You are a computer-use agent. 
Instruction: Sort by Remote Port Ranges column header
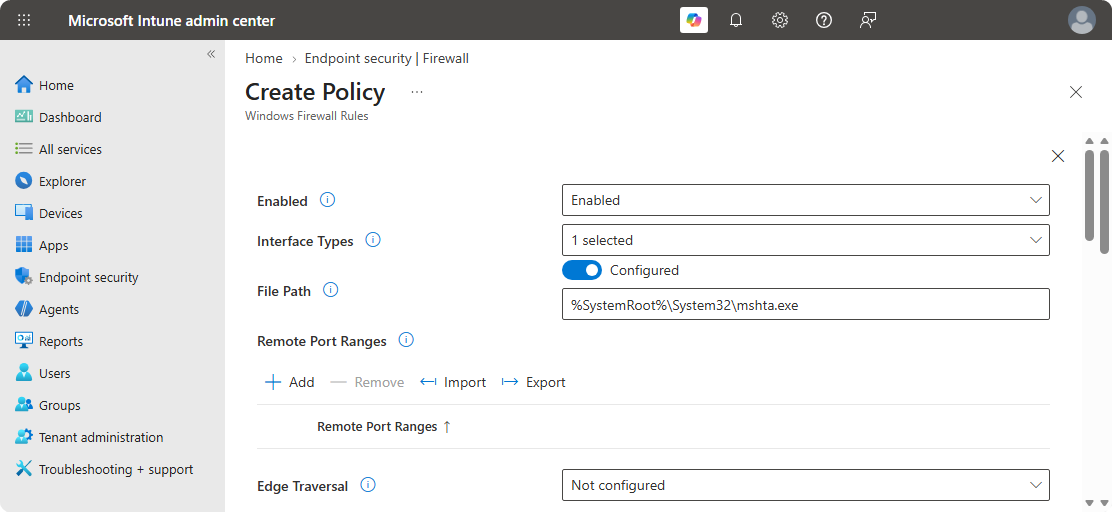(x=384, y=426)
